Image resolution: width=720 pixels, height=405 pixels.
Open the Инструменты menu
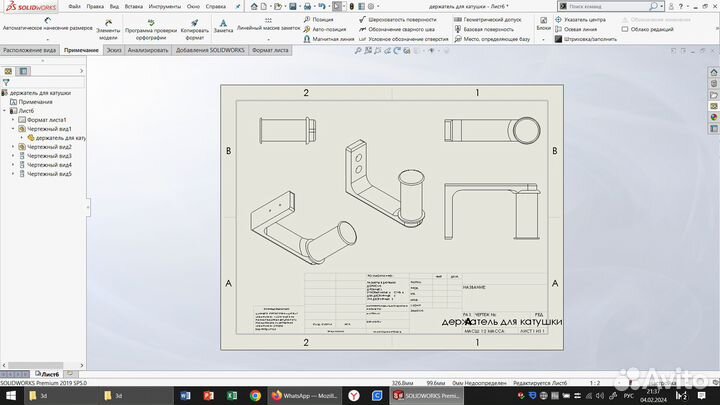click(x=164, y=6)
